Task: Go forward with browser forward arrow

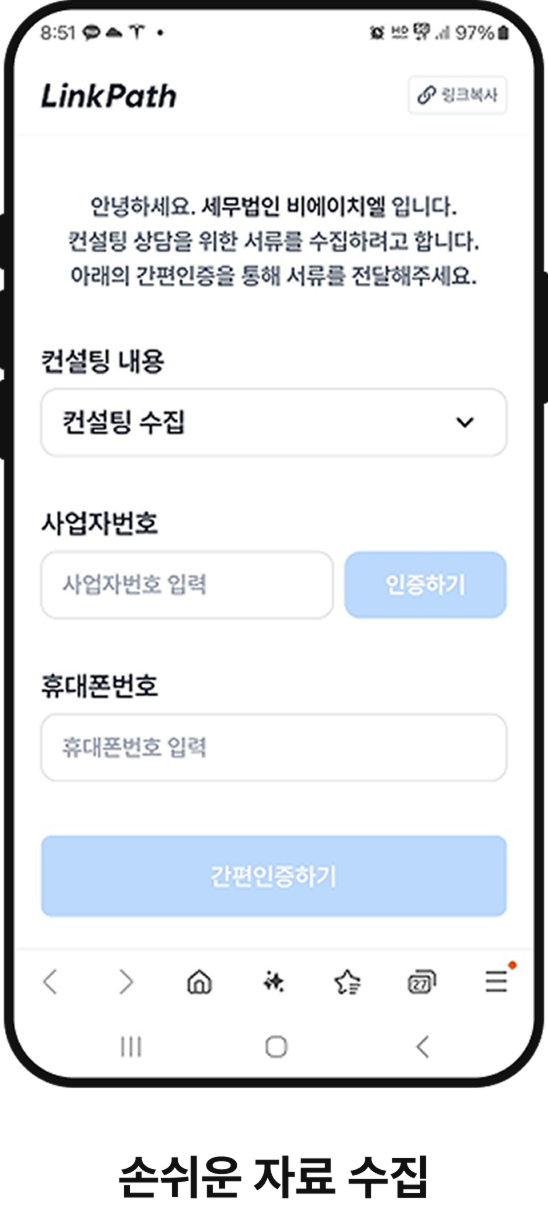Action: pos(125,983)
